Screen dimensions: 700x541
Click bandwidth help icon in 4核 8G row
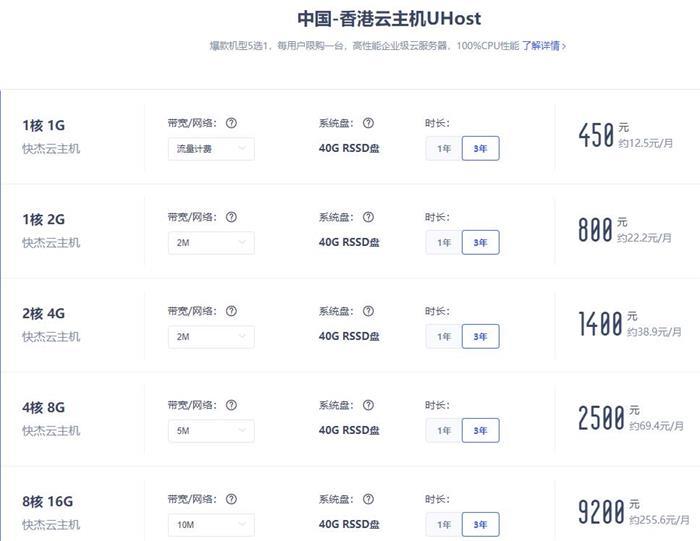point(231,405)
